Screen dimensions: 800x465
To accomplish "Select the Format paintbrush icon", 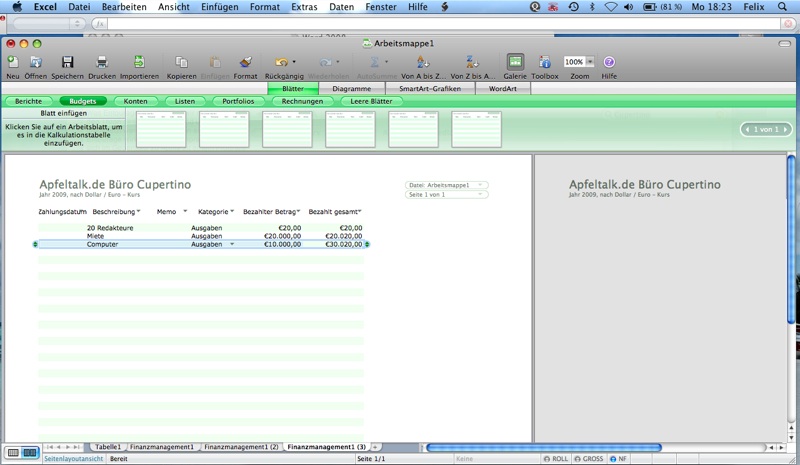I will [245, 62].
